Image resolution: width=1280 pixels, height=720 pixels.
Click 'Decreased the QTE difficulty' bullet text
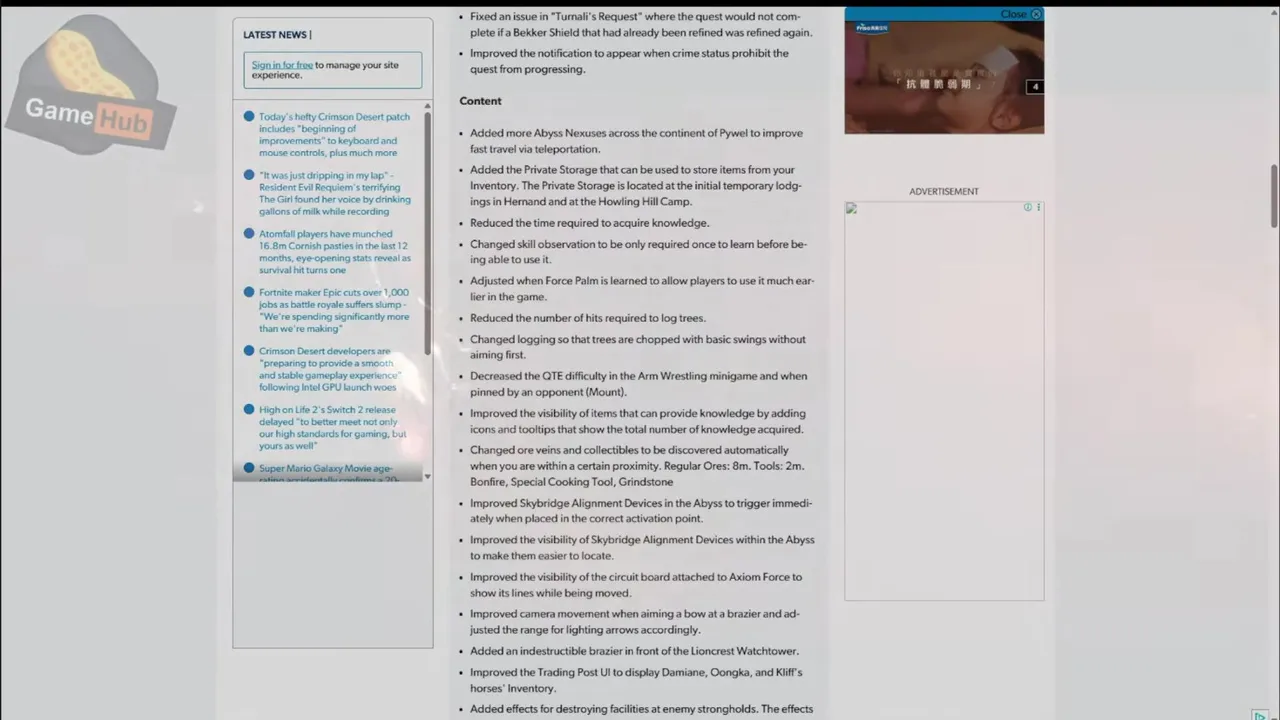638,384
